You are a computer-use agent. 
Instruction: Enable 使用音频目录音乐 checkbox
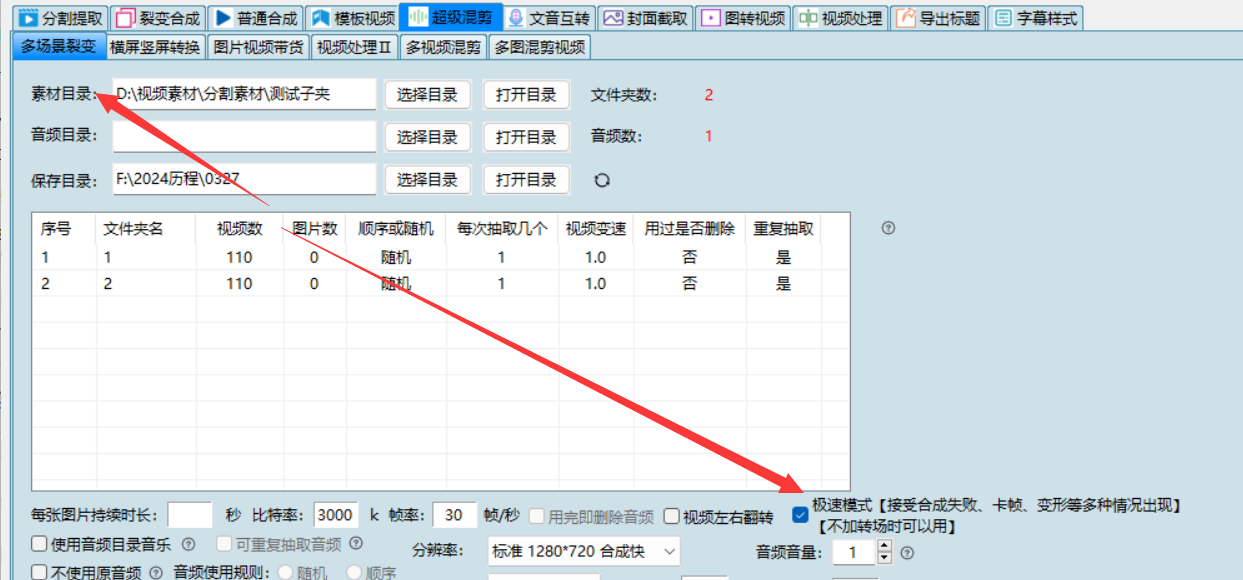[x=39, y=545]
